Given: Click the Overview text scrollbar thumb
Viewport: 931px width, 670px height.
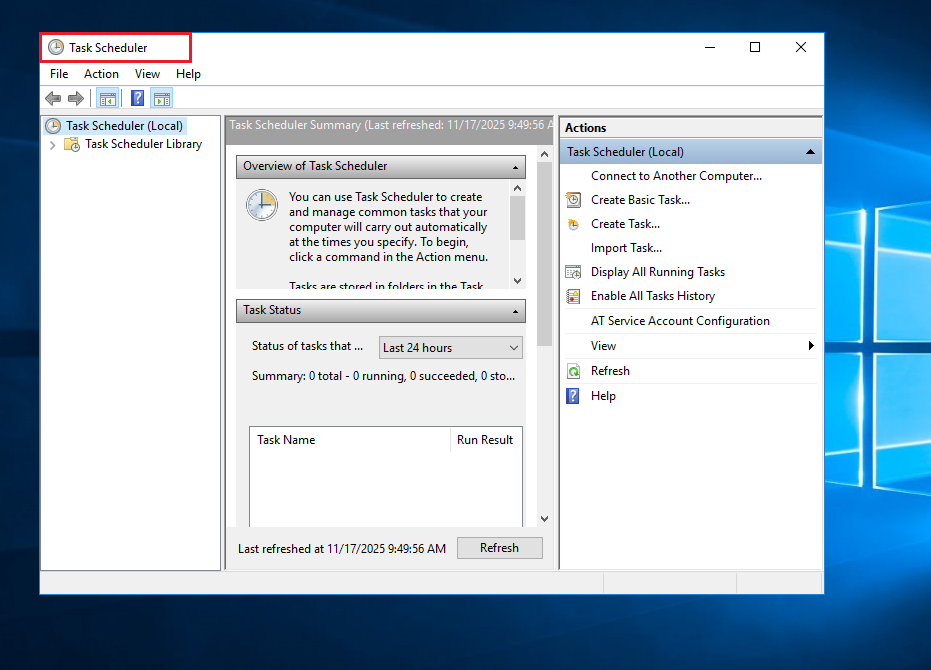Looking at the screenshot, I should 517,218.
